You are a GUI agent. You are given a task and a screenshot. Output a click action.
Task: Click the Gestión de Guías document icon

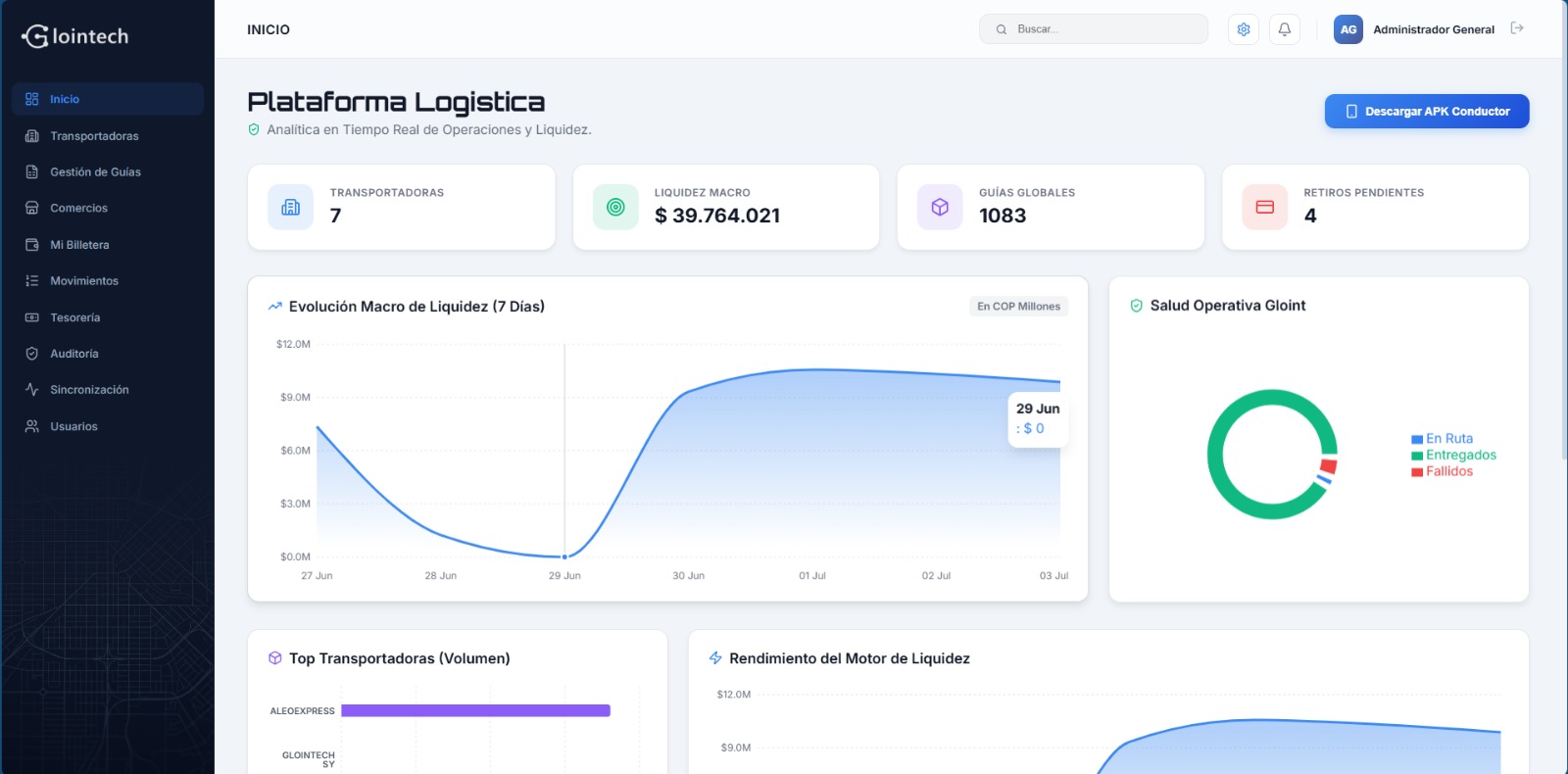tap(31, 171)
